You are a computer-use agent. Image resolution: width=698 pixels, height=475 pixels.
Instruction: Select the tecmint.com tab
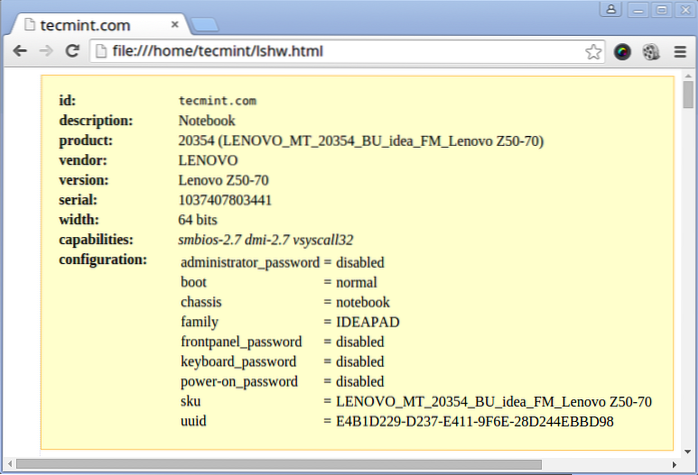(90, 22)
